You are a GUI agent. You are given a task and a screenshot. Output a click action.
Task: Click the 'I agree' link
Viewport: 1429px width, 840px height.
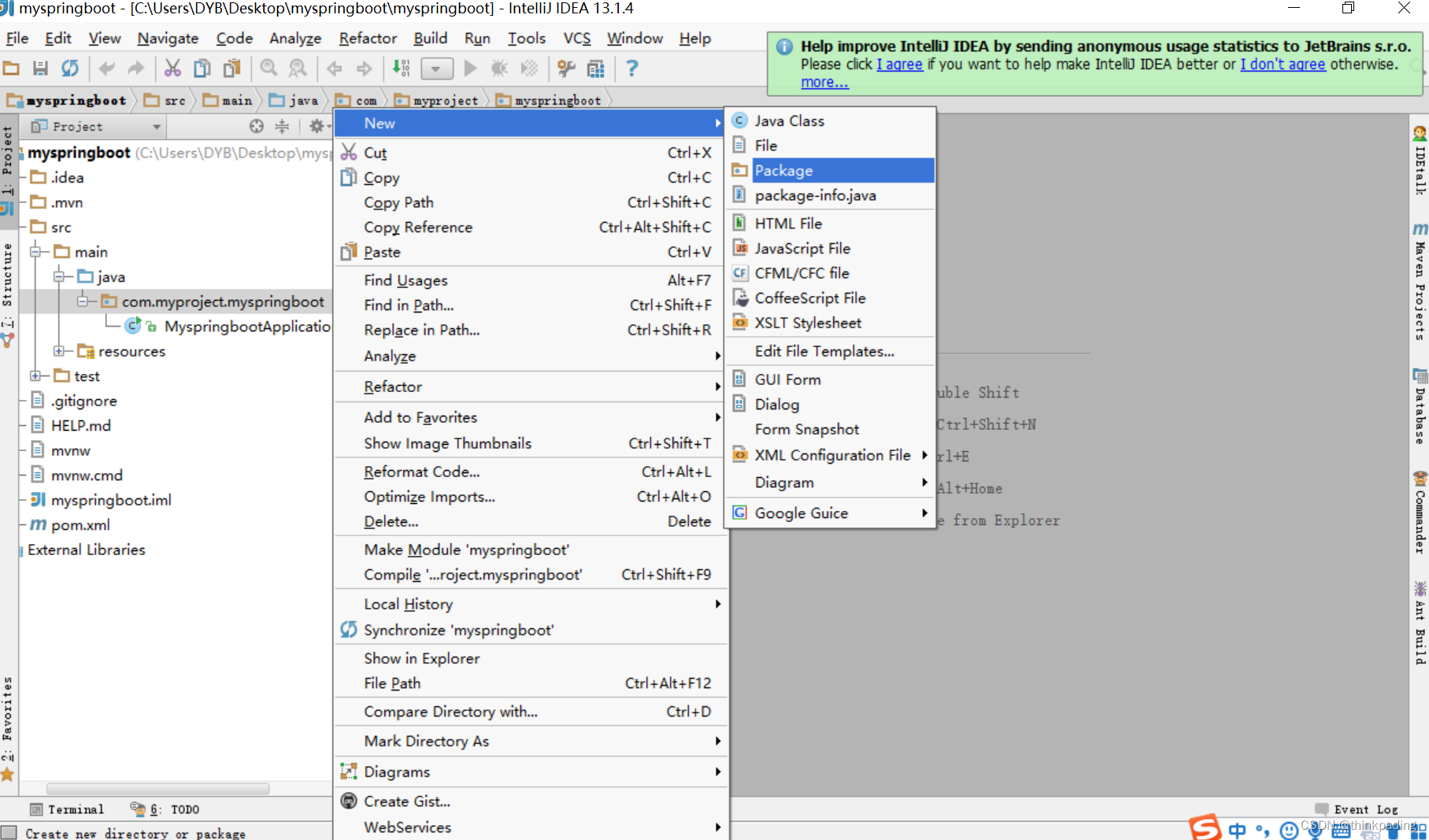click(899, 64)
